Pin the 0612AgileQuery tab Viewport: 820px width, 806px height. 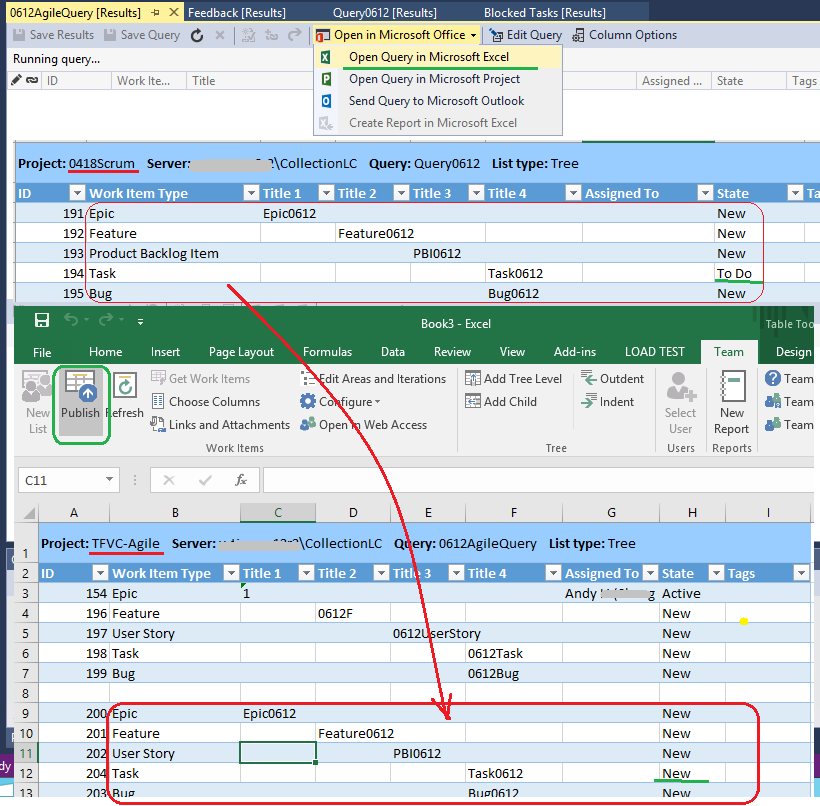155,13
